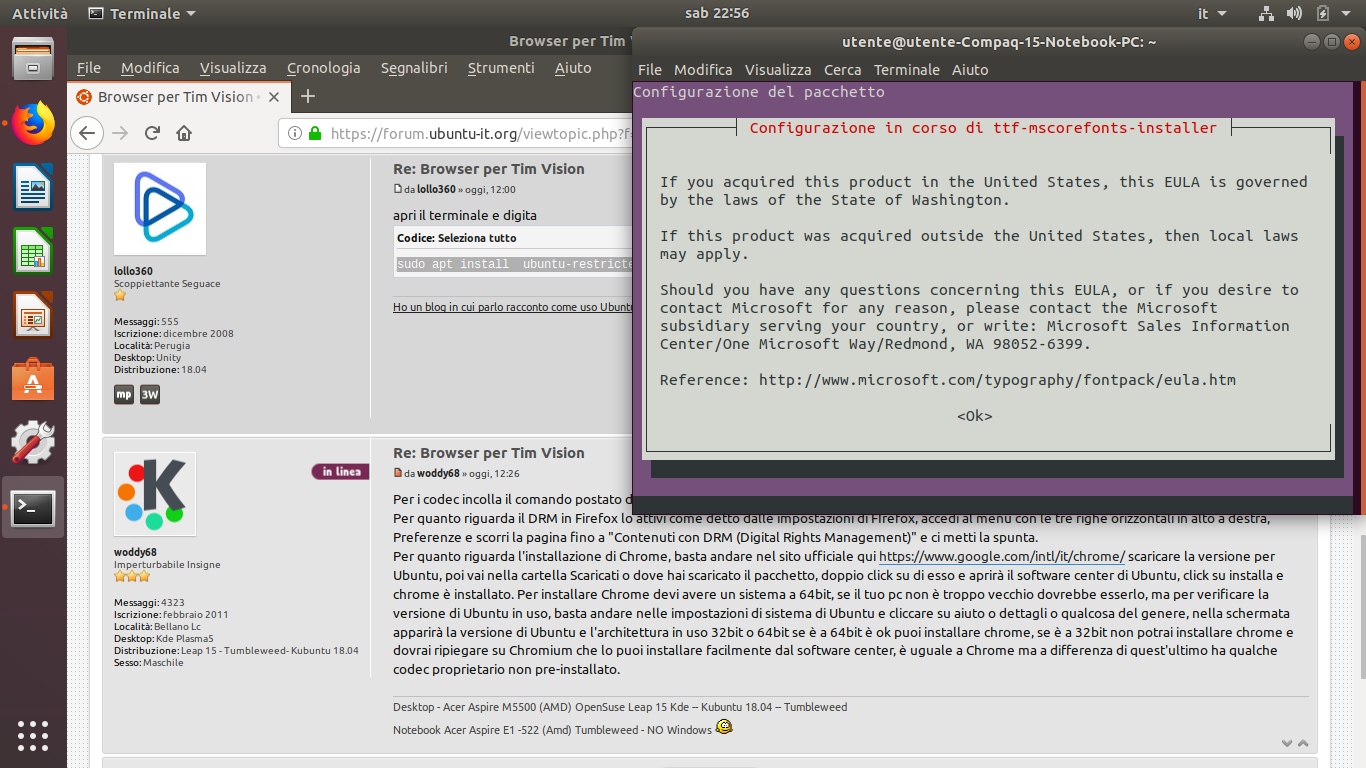The height and width of the screenshot is (768, 1366).
Task: Jump to top arrow in woddy68 post
Action: pos(1302,743)
